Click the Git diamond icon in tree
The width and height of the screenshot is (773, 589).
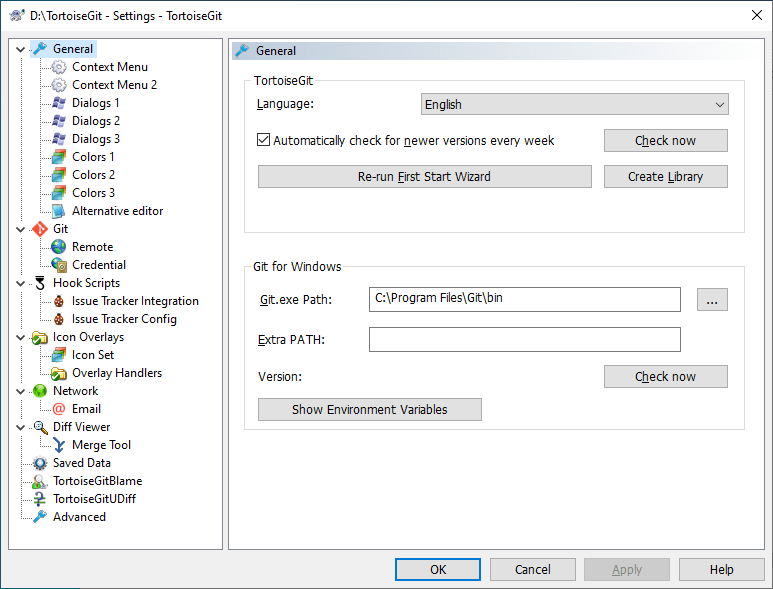(40, 229)
